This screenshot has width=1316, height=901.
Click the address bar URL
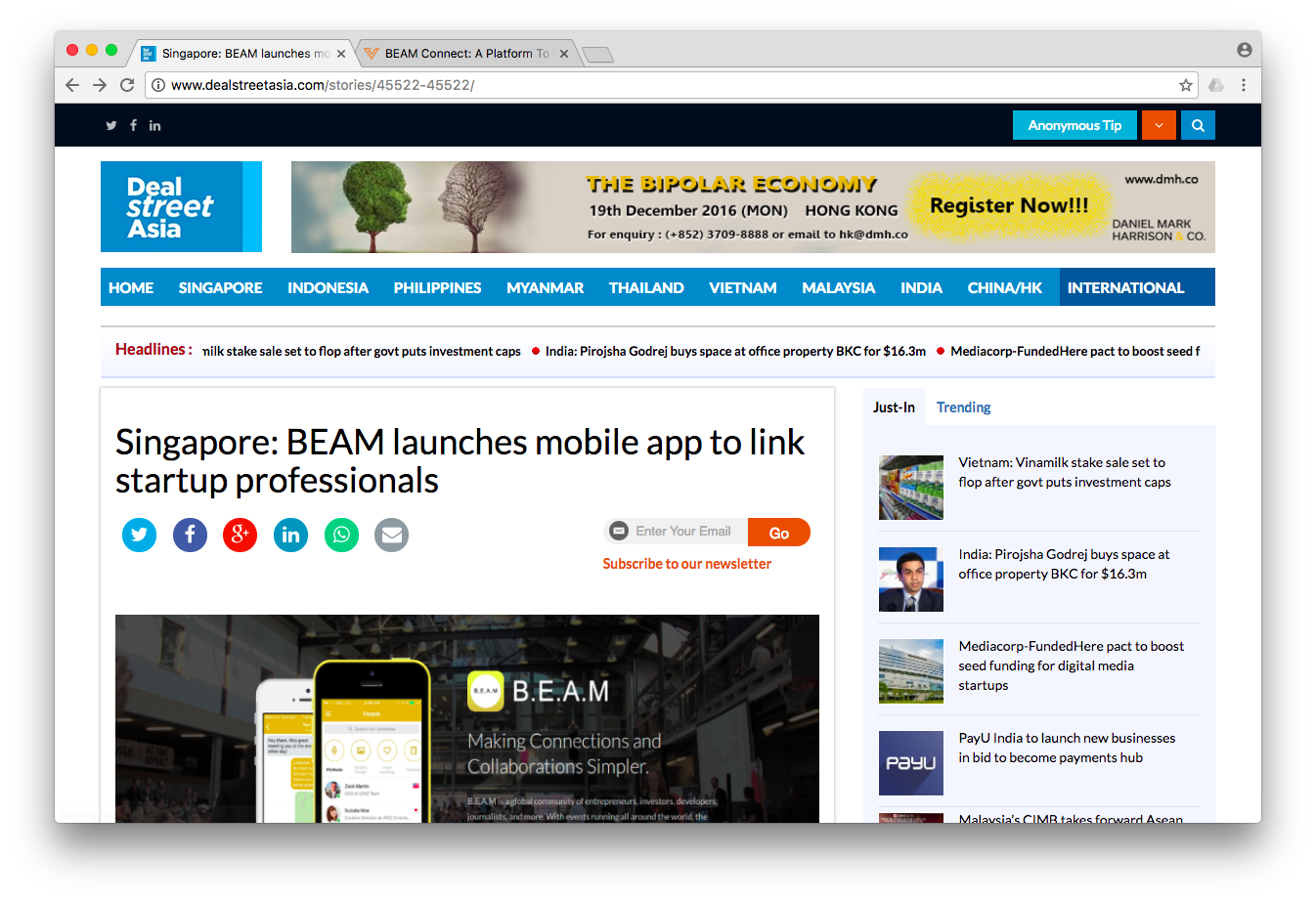pyautogui.click(x=323, y=85)
